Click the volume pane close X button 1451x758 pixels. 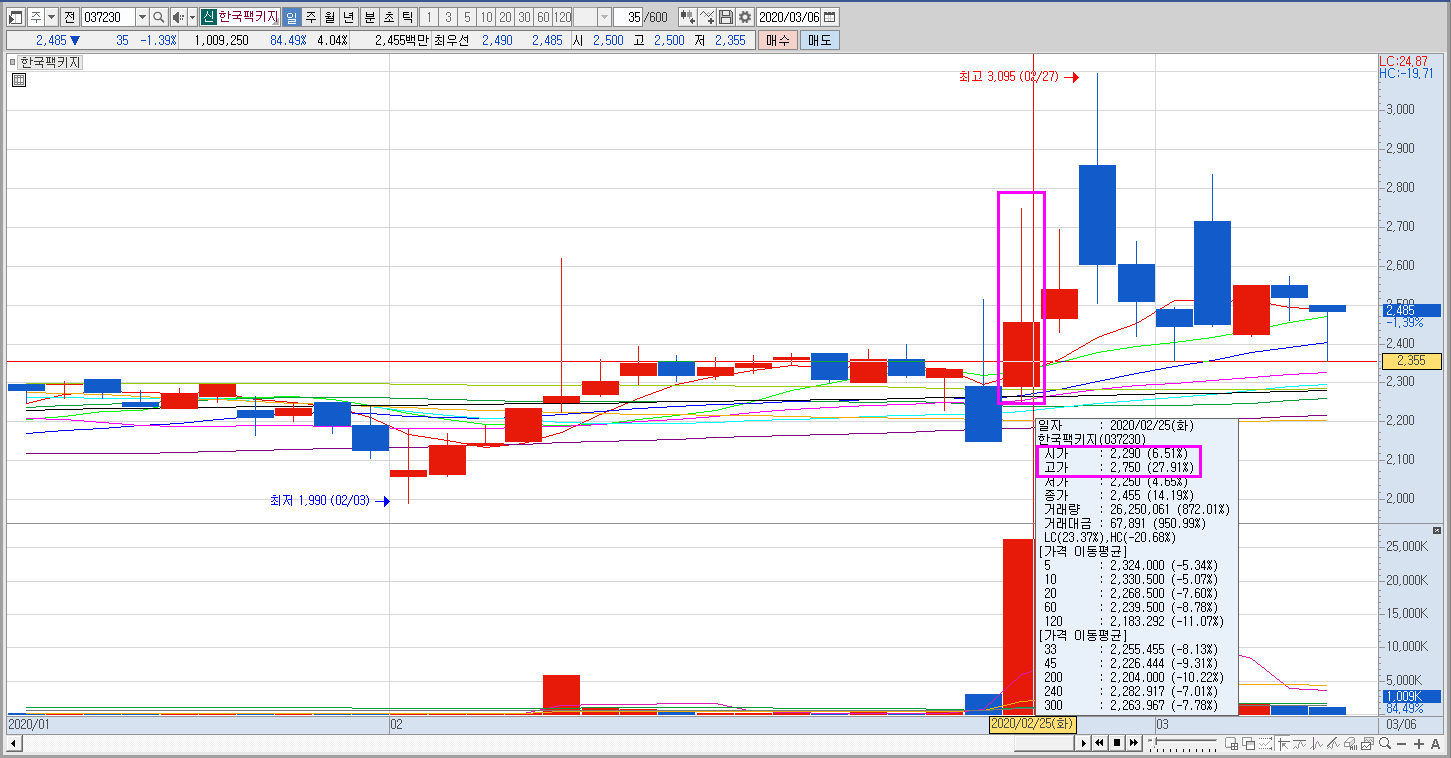(x=1437, y=529)
